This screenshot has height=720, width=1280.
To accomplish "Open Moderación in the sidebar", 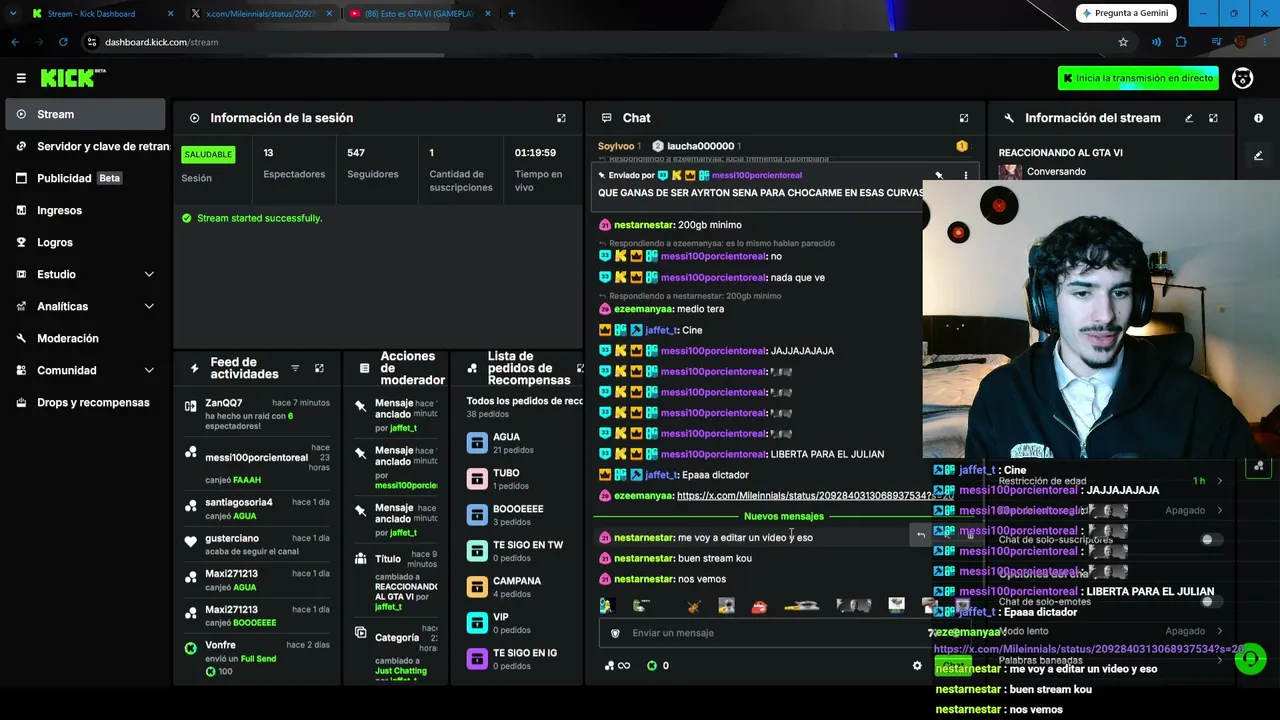I will 85,338.
